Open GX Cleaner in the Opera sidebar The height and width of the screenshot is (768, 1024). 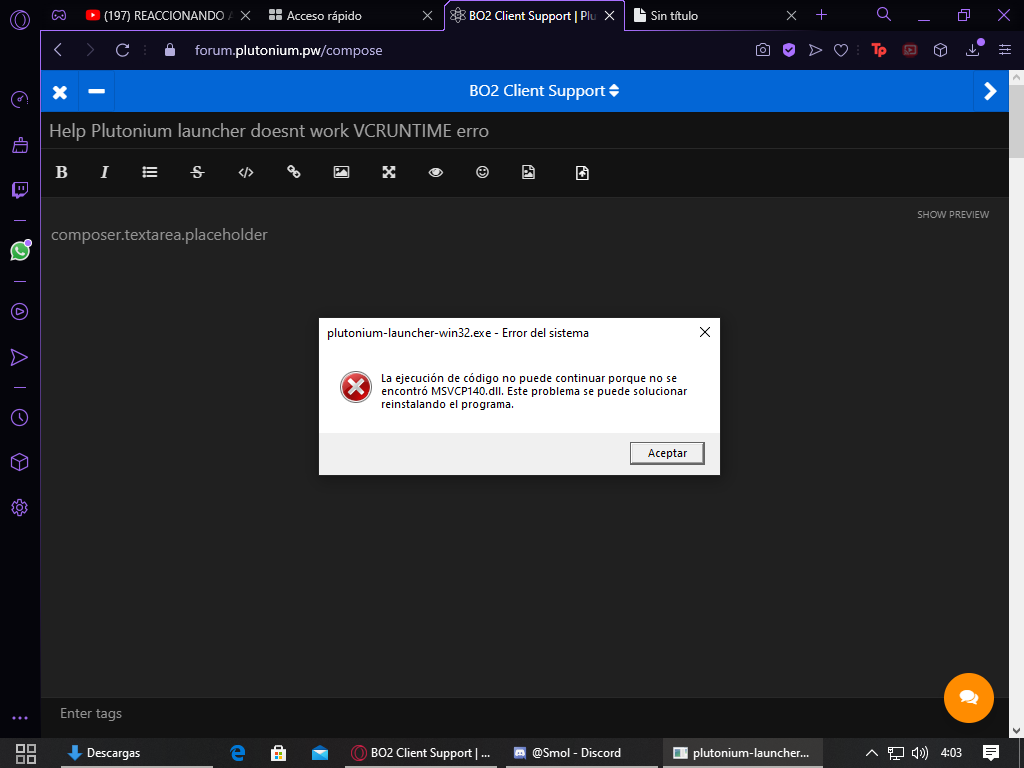(20, 145)
